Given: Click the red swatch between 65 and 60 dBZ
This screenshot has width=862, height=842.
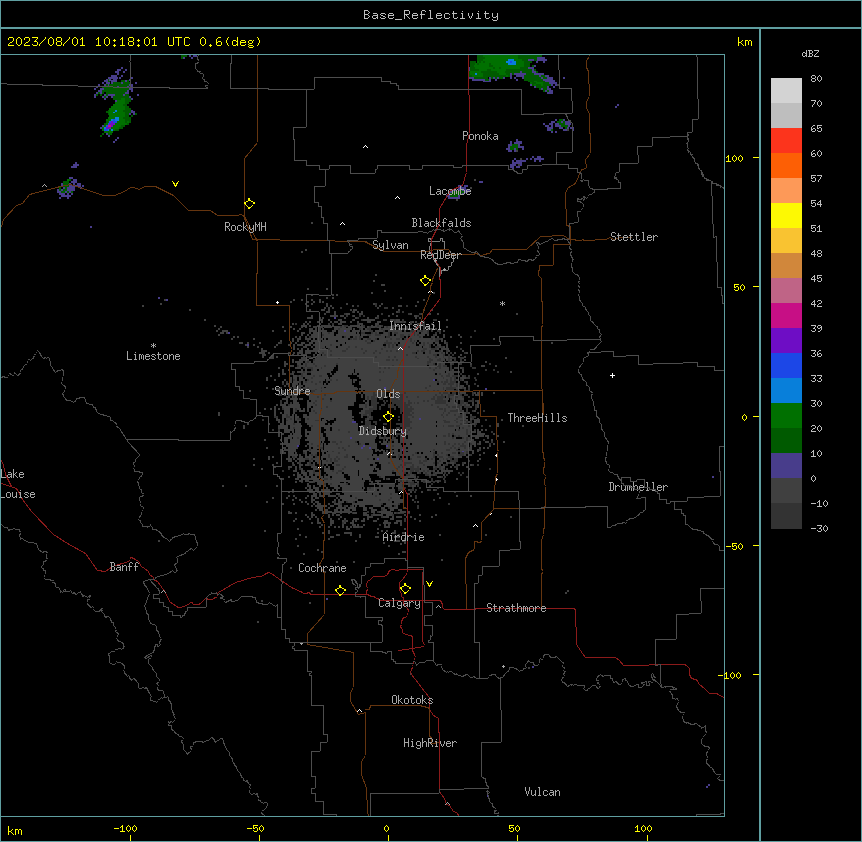Looking at the screenshot, I should click(786, 140).
